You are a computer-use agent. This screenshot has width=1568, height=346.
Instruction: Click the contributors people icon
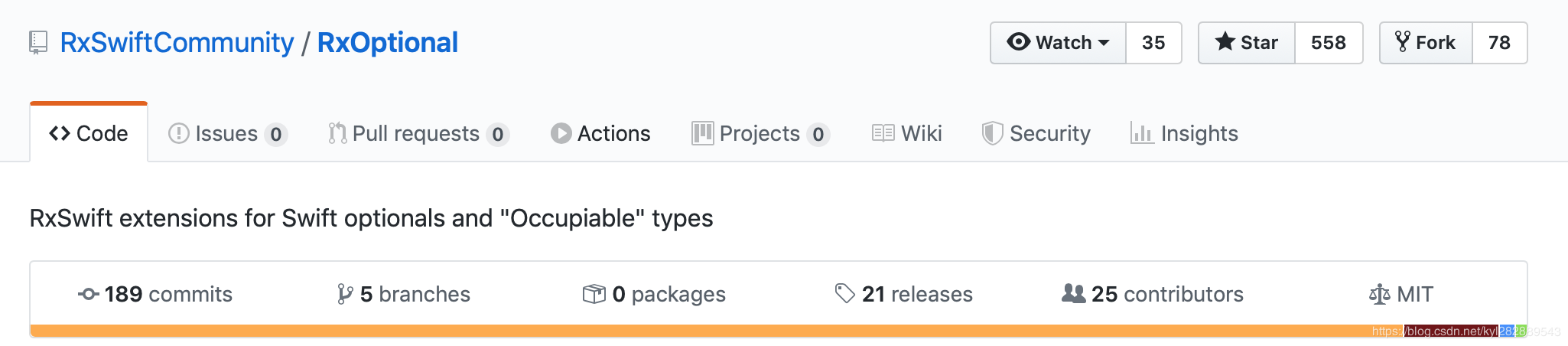1073,293
